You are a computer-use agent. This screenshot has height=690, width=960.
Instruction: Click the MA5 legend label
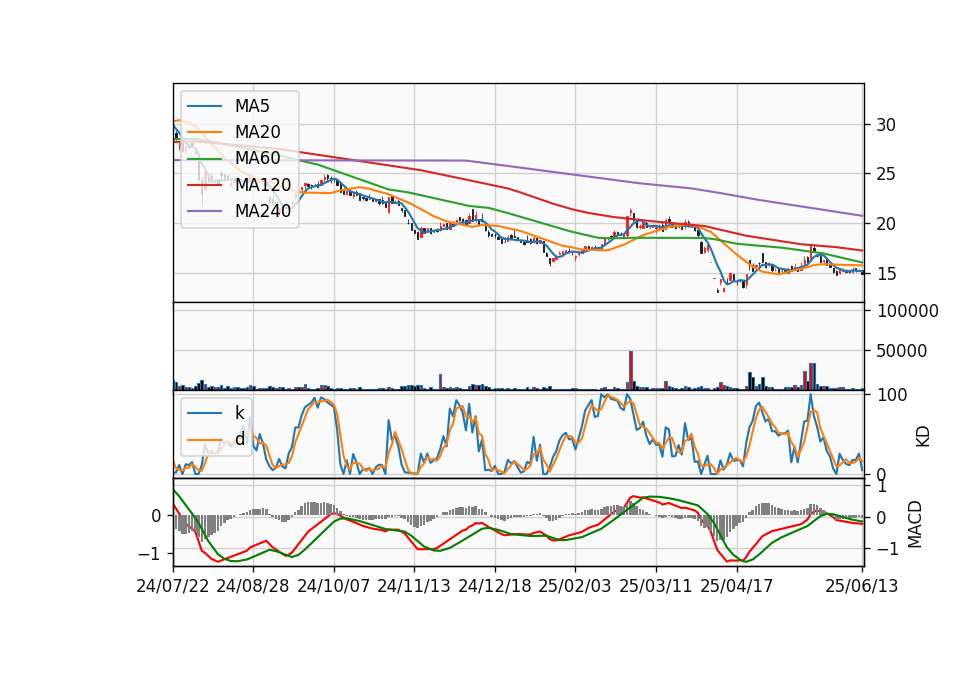pyautogui.click(x=252, y=106)
